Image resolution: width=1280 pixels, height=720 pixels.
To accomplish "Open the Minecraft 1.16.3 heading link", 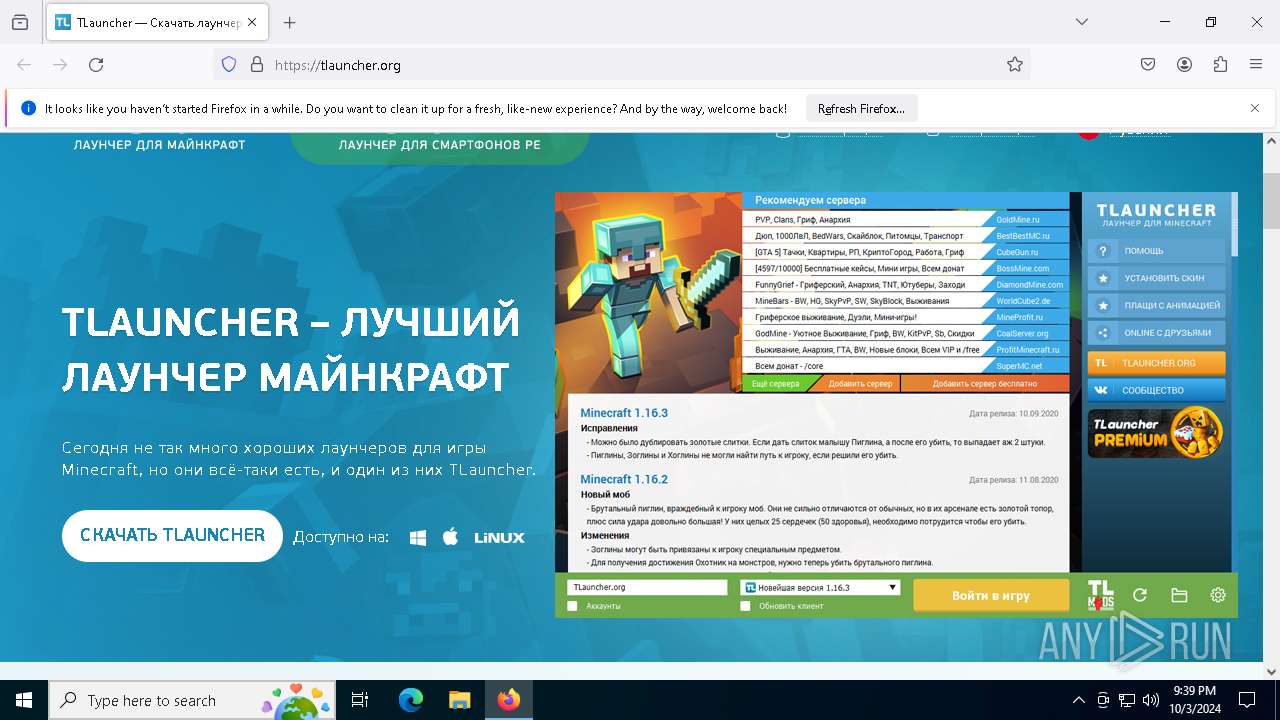I will [x=624, y=413].
